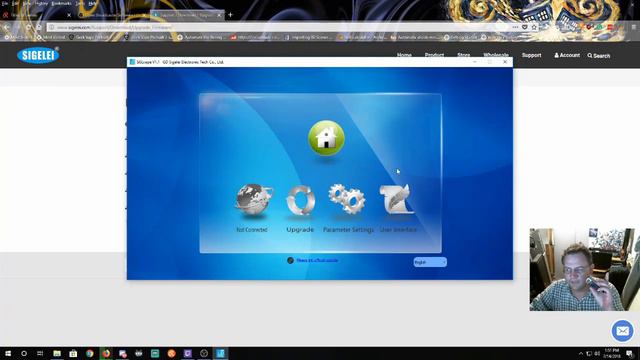Click the SIGELEI logo on the website
The image size is (640, 360).
click(x=38, y=55)
